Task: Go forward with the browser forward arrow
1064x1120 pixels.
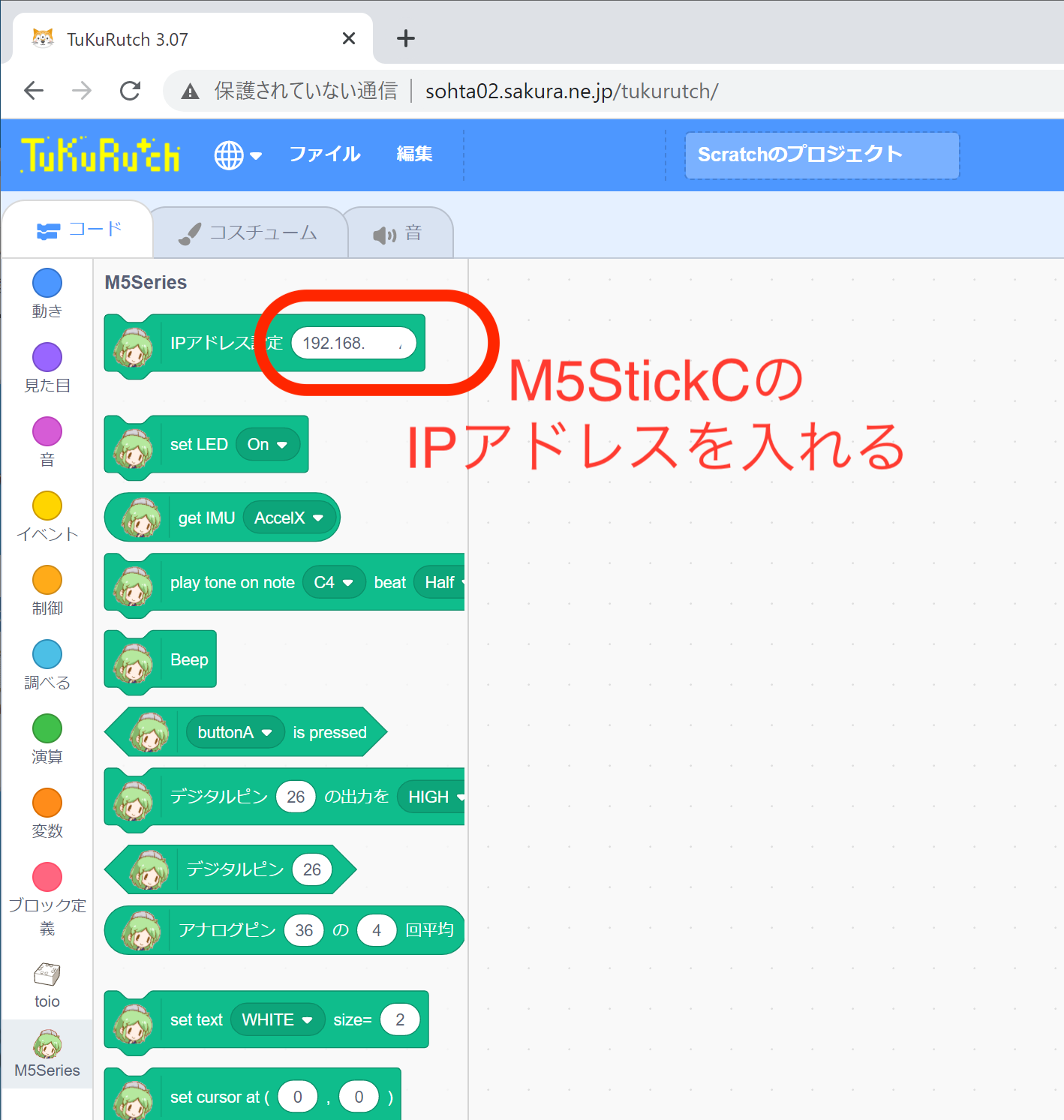Action: point(82,91)
